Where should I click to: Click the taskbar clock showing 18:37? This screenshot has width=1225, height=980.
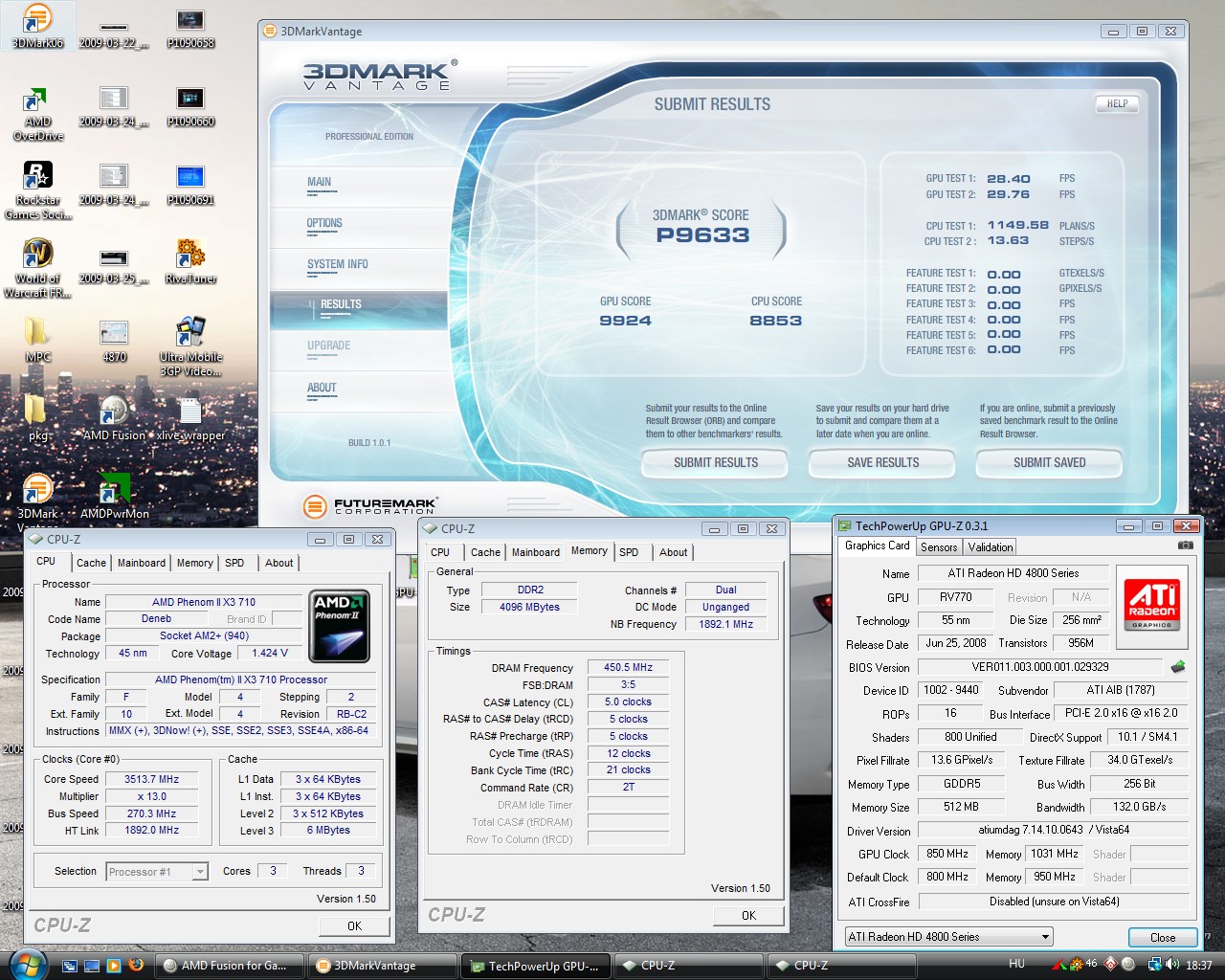[x=1198, y=966]
